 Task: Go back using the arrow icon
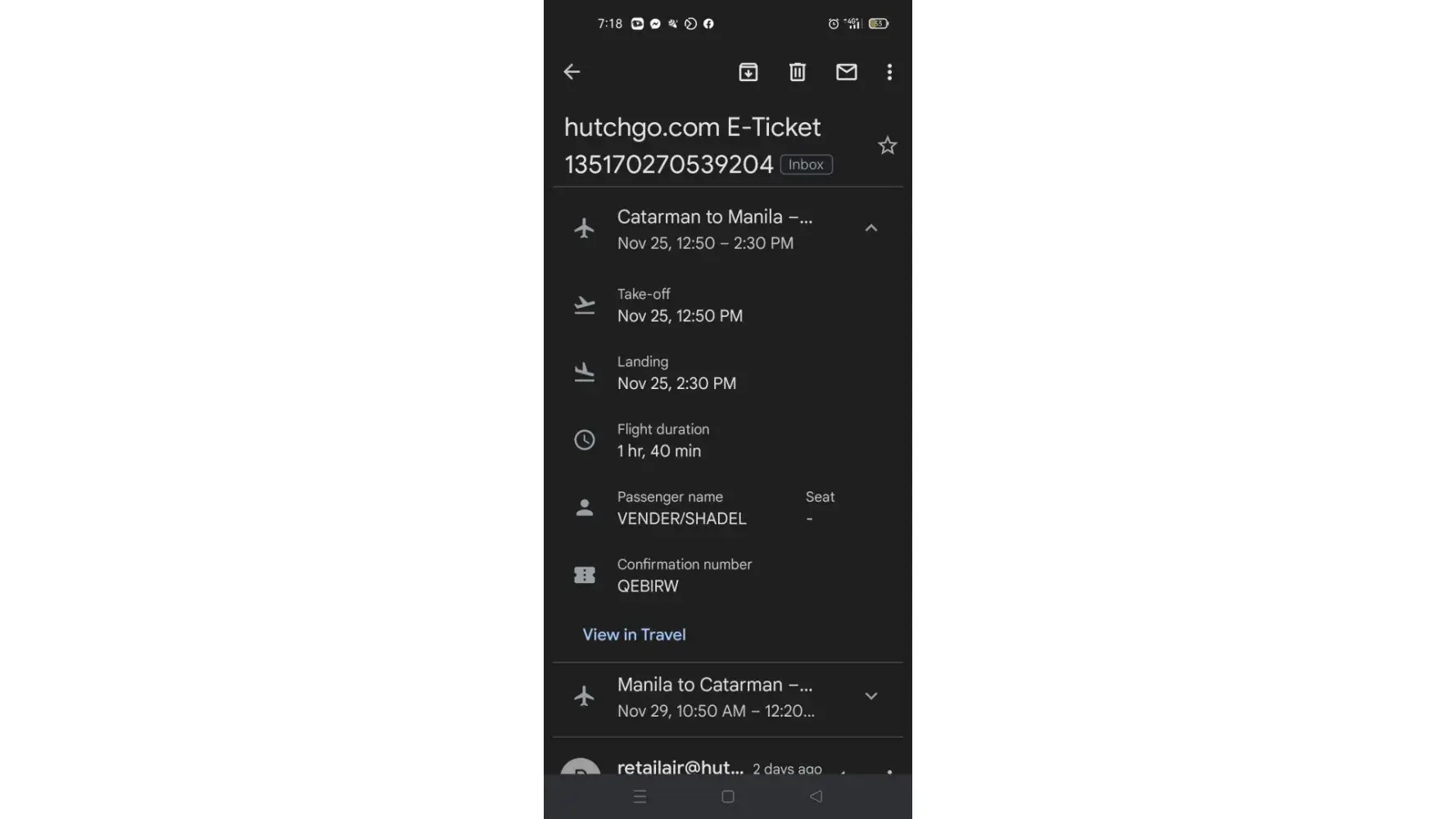pyautogui.click(x=572, y=72)
